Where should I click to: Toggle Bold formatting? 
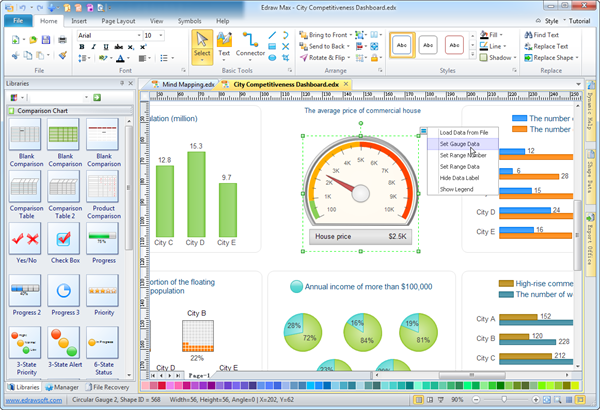pyautogui.click(x=82, y=47)
